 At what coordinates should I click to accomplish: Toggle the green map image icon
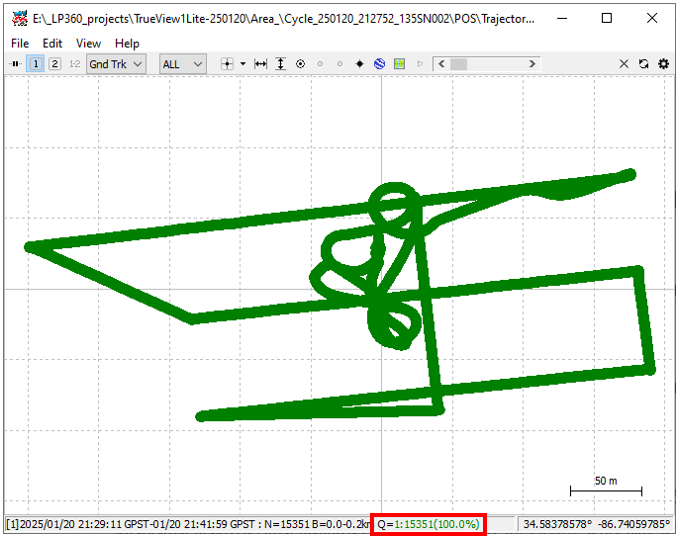[x=399, y=64]
